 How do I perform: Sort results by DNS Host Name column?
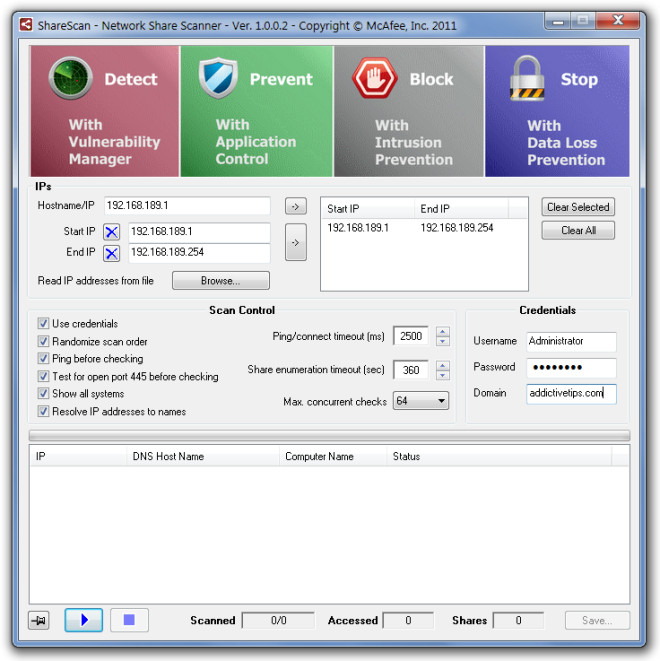tap(203, 456)
